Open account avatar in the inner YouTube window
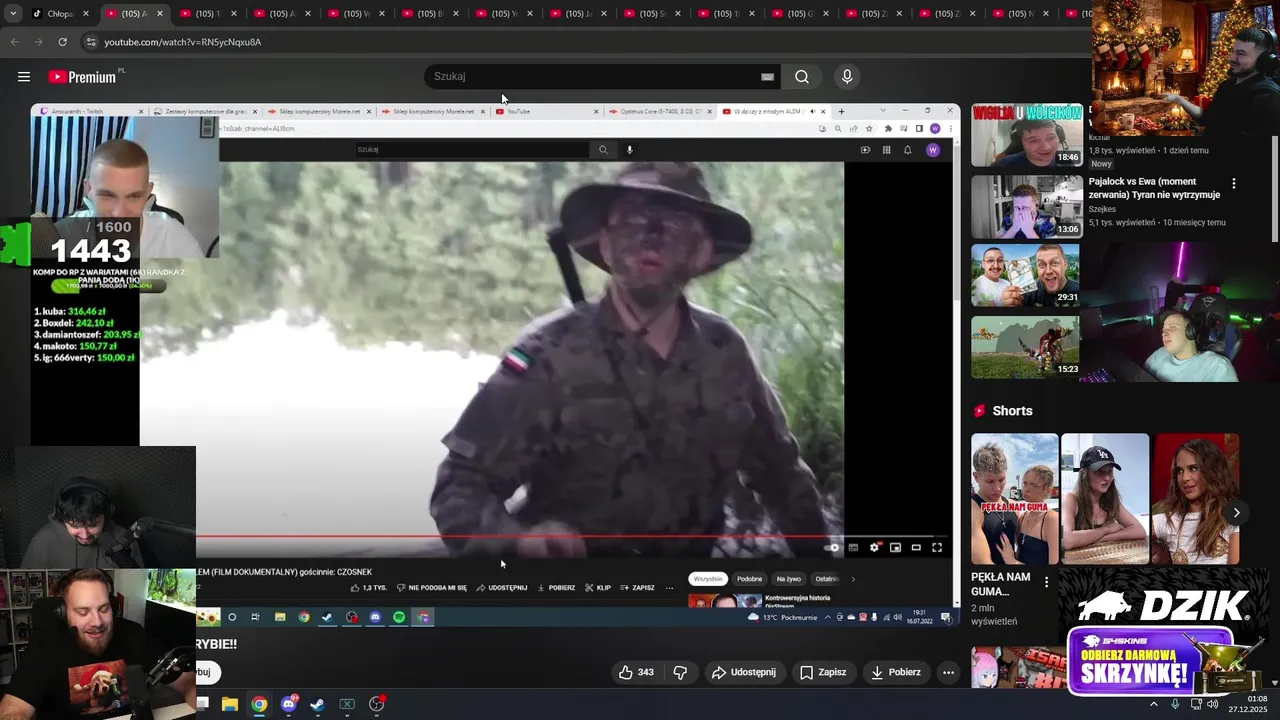The width and height of the screenshot is (1280, 720). [x=933, y=150]
